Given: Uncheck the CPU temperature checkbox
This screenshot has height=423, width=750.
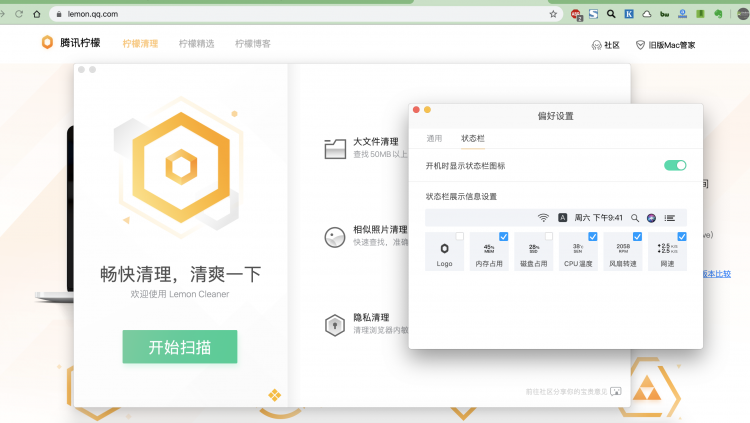Looking at the screenshot, I should (x=593, y=236).
